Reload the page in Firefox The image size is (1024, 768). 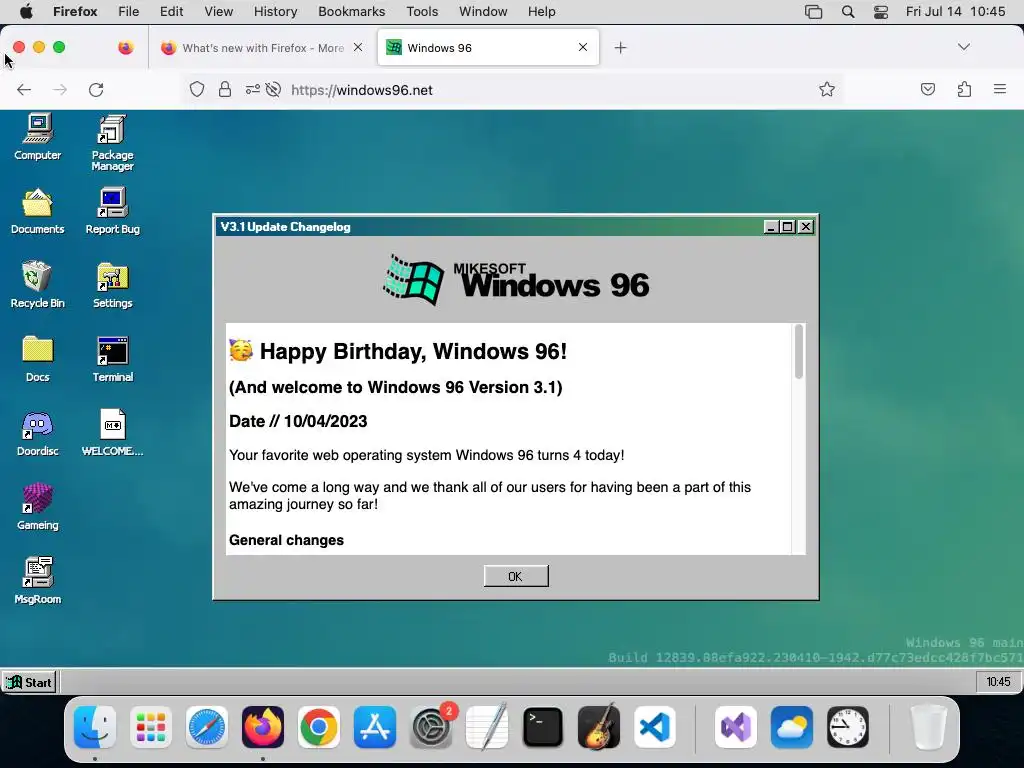(96, 89)
